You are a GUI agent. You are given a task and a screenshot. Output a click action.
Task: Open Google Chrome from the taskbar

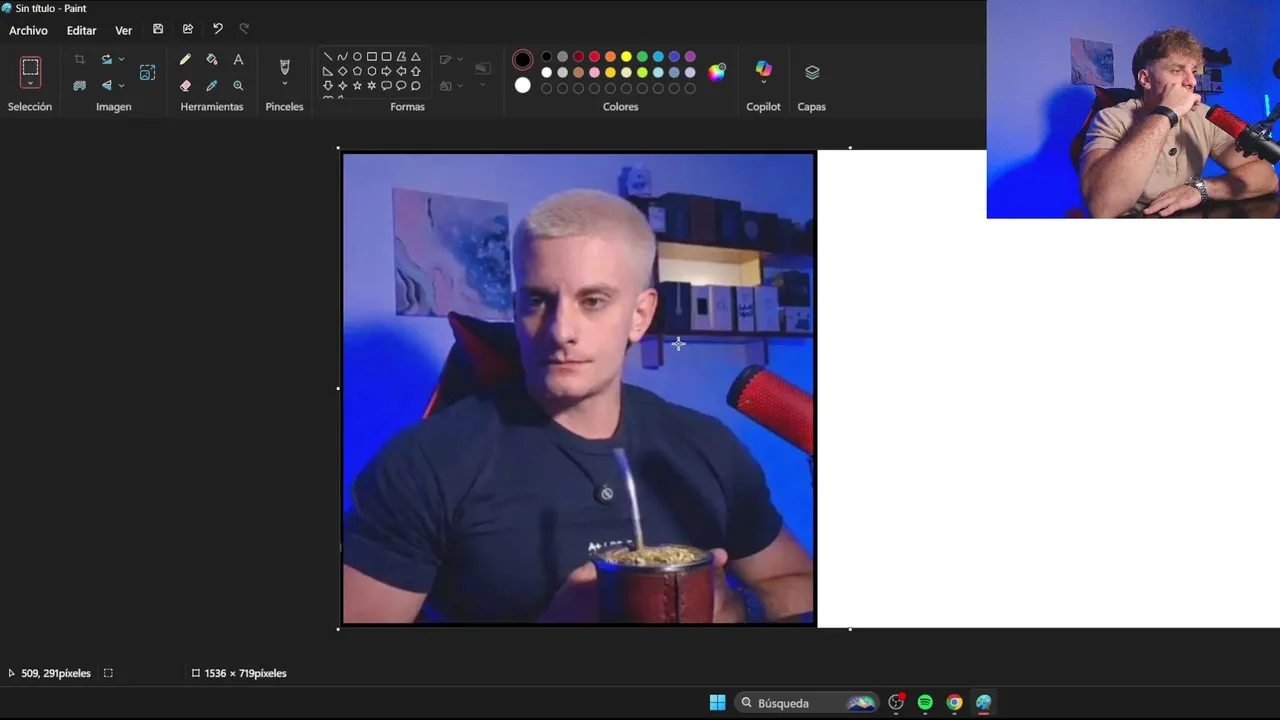click(954, 703)
